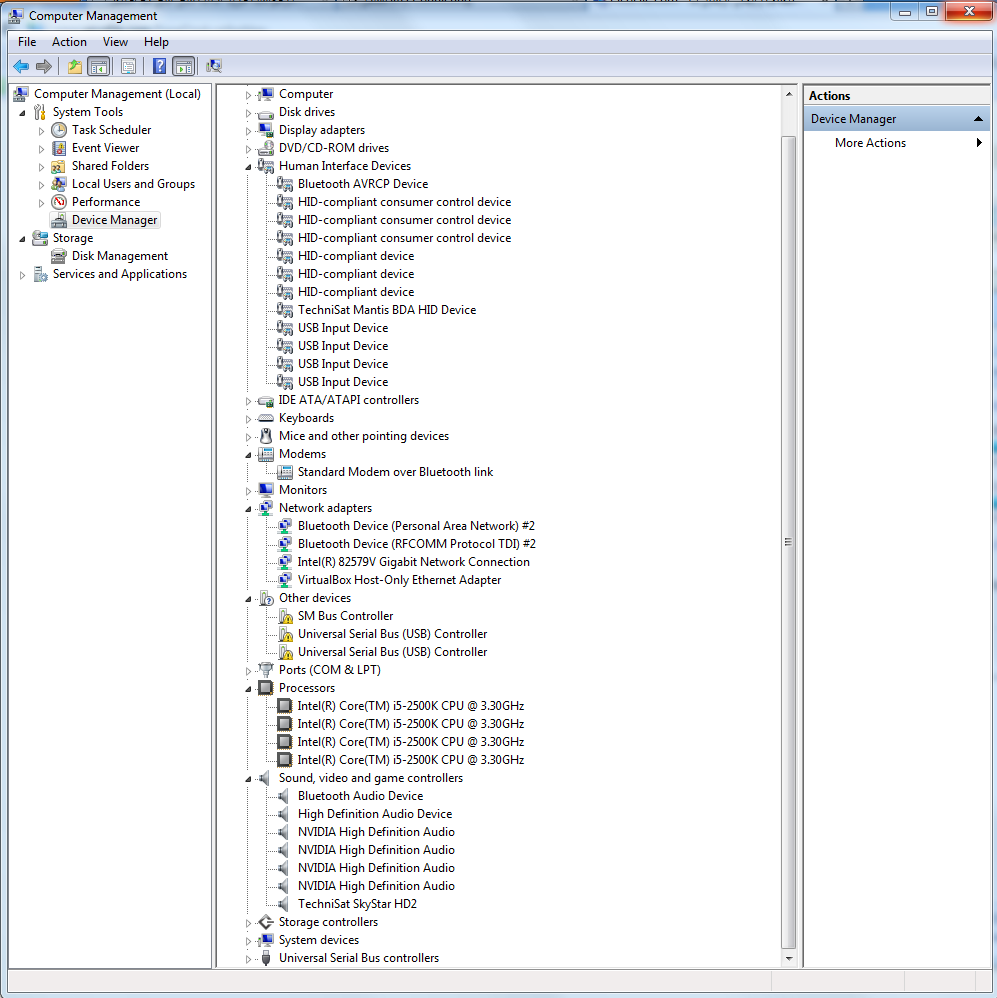Expand the IDE ATA/ATAPI controllers category
This screenshot has height=998, width=997.
(x=248, y=401)
